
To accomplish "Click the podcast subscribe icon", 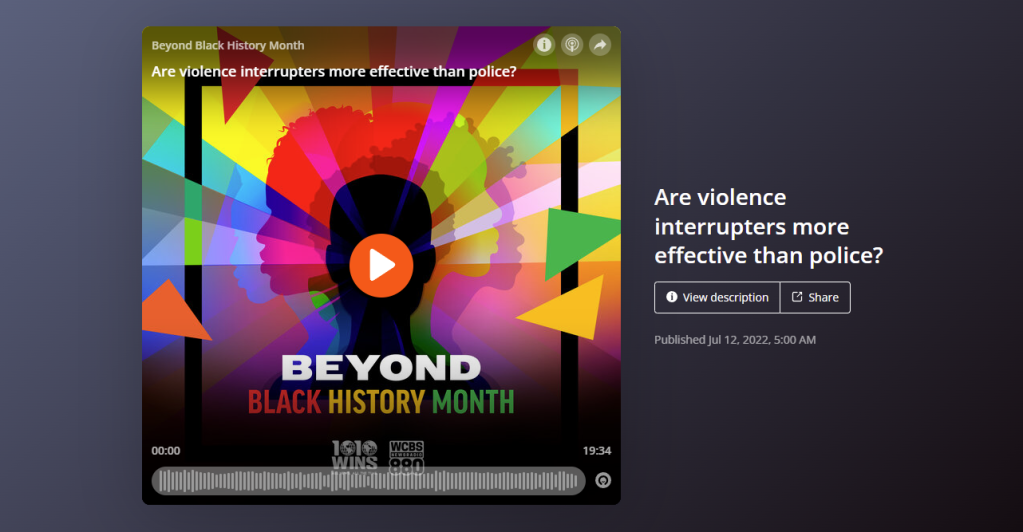I will tap(572, 45).
